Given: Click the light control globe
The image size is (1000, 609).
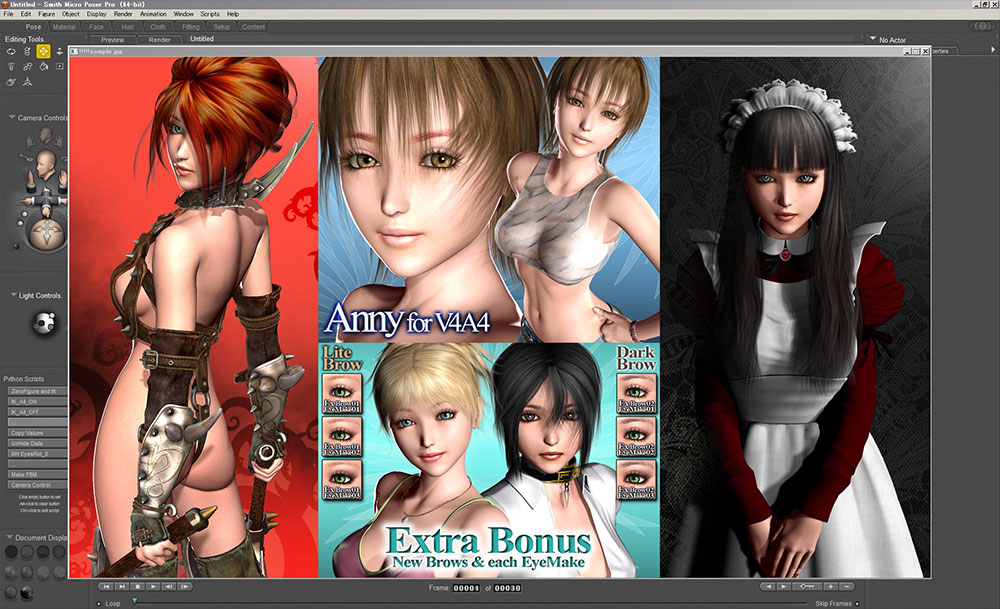Looking at the screenshot, I should [45, 322].
